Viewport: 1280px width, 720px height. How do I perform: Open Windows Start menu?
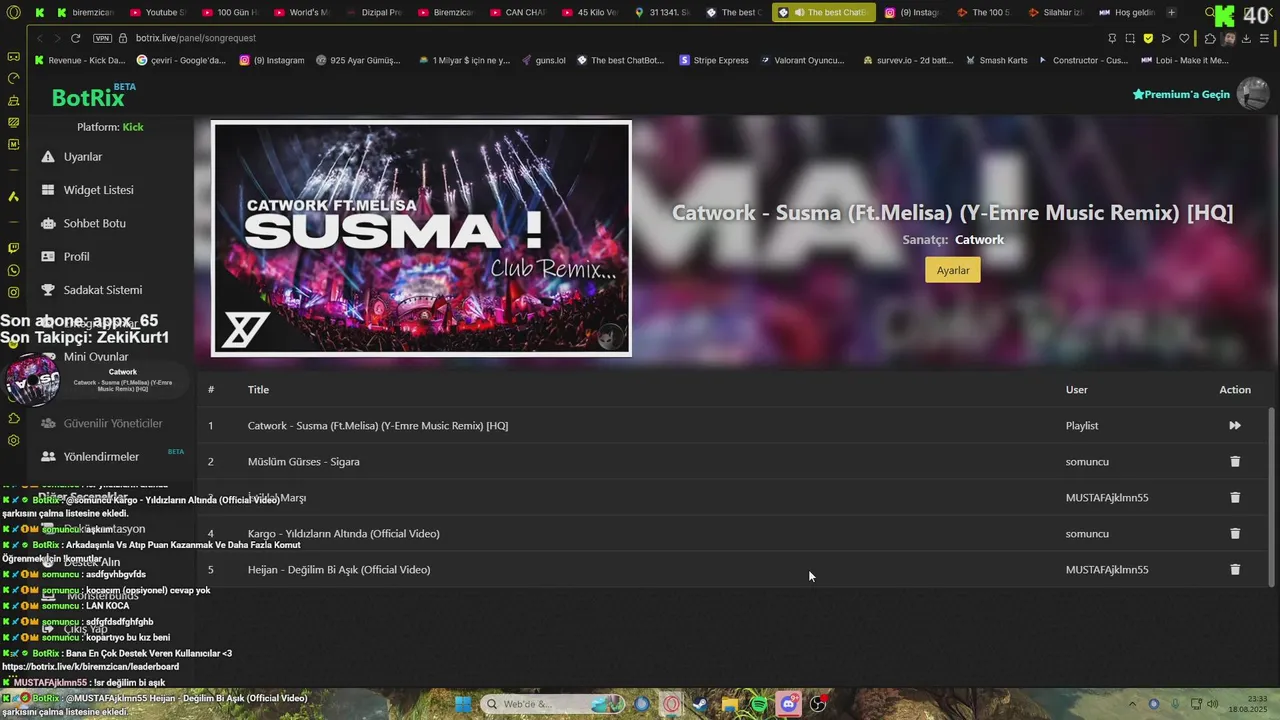point(463,704)
